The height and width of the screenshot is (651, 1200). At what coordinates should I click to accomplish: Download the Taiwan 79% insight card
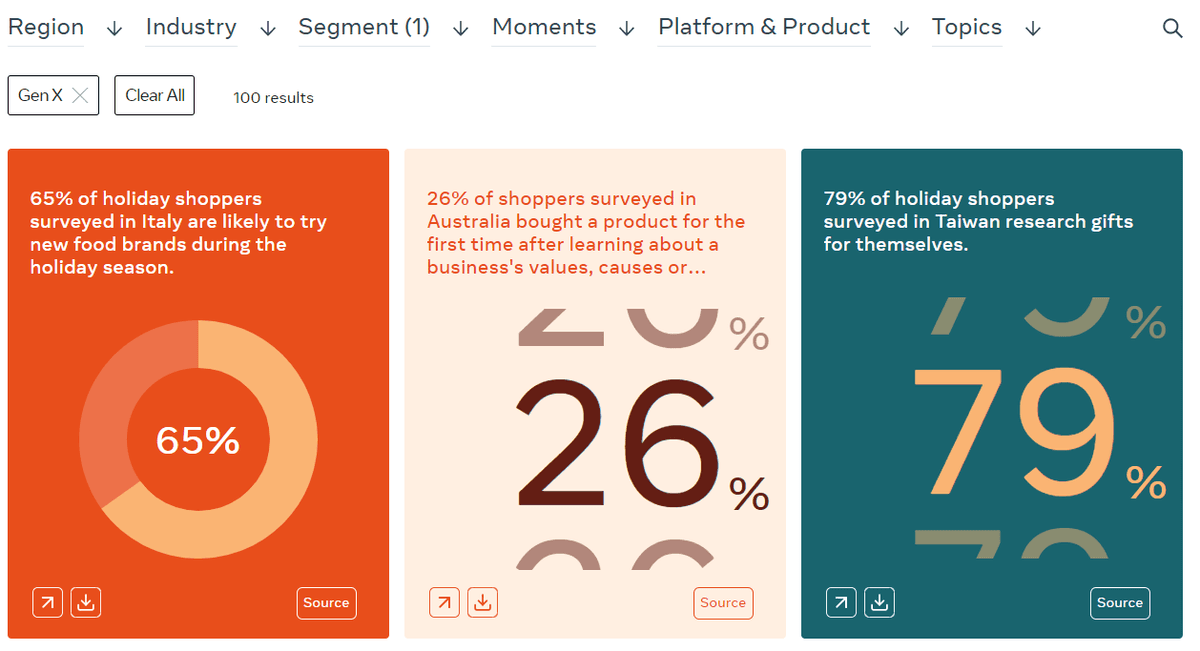pos(880,603)
